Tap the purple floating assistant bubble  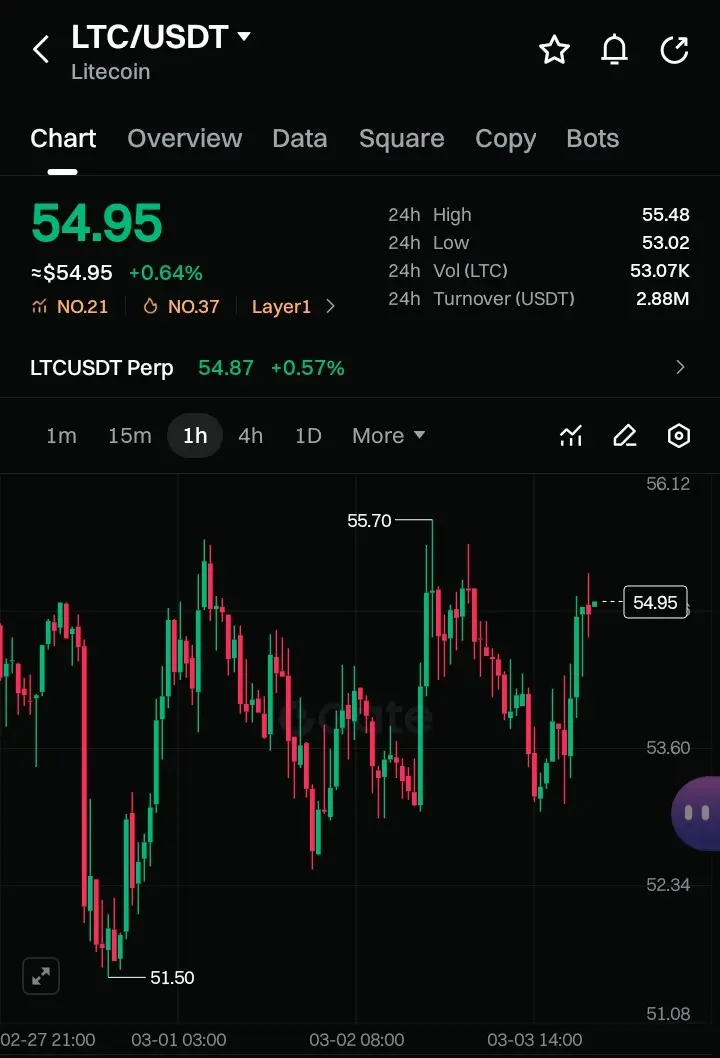(x=696, y=813)
